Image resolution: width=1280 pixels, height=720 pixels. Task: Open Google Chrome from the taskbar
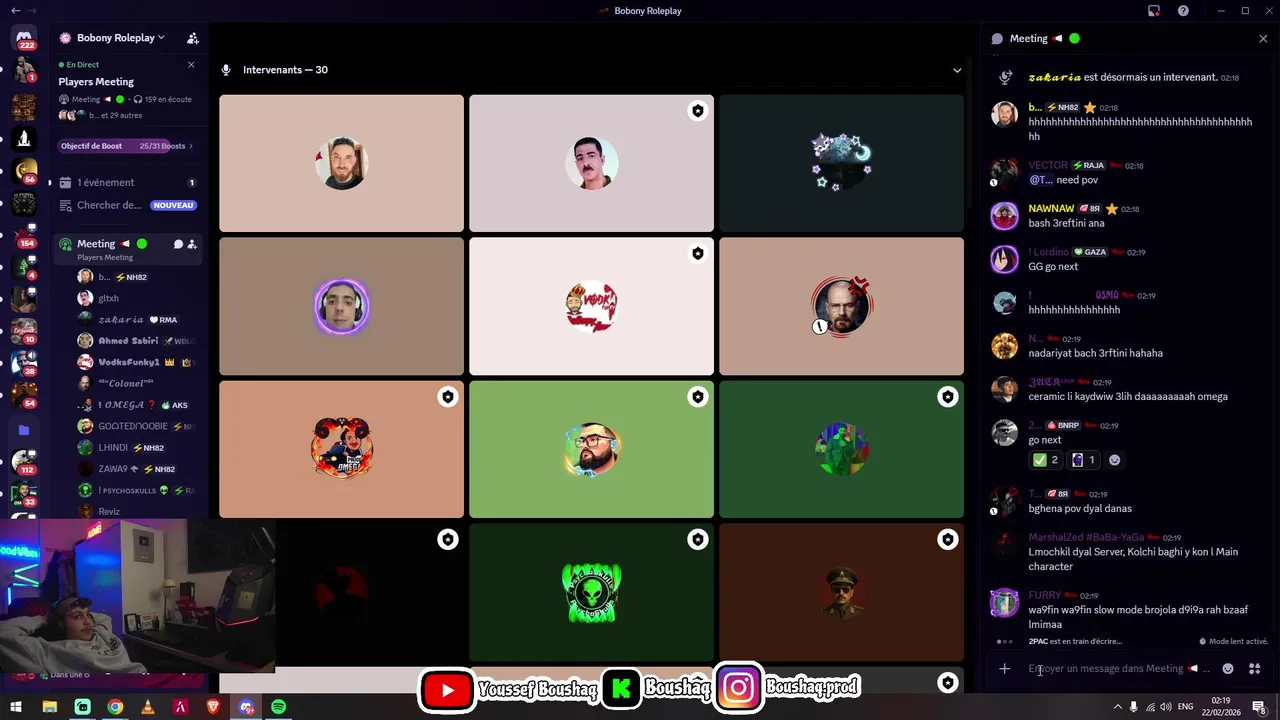115,707
